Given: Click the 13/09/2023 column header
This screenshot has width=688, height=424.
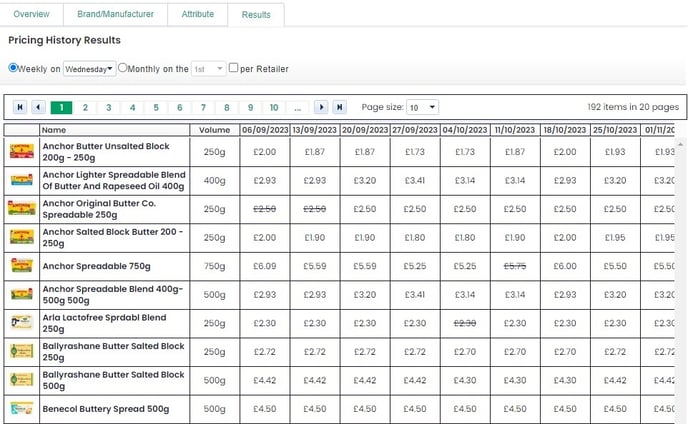Looking at the screenshot, I should pyautogui.click(x=315, y=130).
